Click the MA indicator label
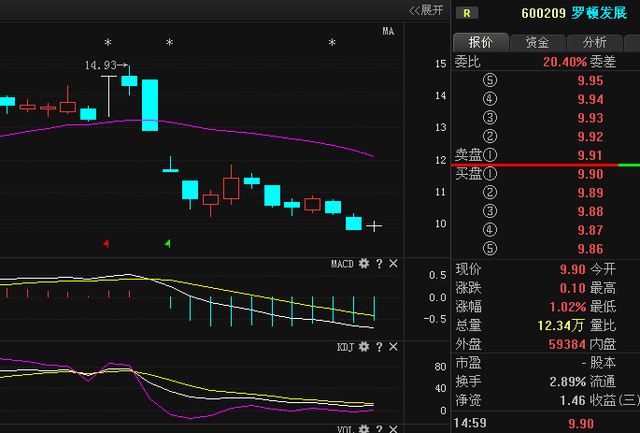 pyautogui.click(x=388, y=31)
